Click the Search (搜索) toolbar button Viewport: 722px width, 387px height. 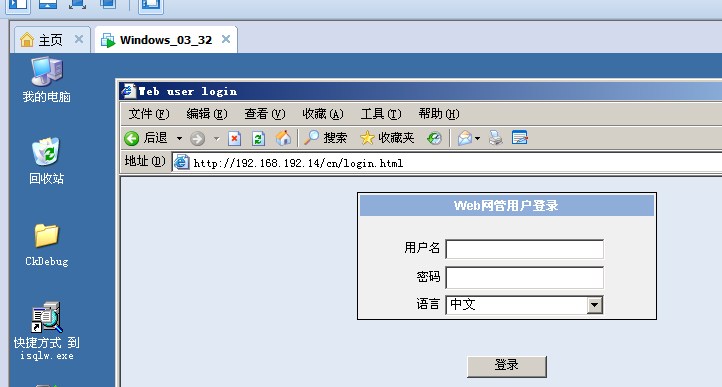pos(326,138)
